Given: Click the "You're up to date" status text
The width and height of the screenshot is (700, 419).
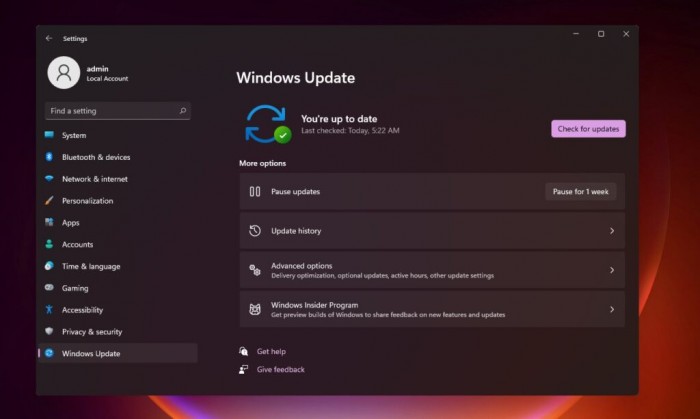Looking at the screenshot, I should pos(339,119).
